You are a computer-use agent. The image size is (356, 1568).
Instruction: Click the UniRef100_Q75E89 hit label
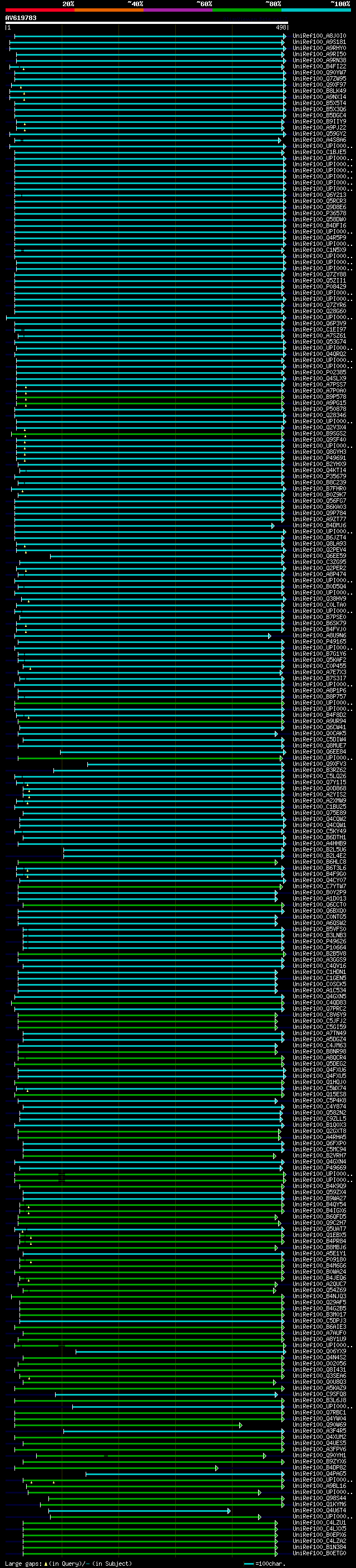tap(319, 813)
